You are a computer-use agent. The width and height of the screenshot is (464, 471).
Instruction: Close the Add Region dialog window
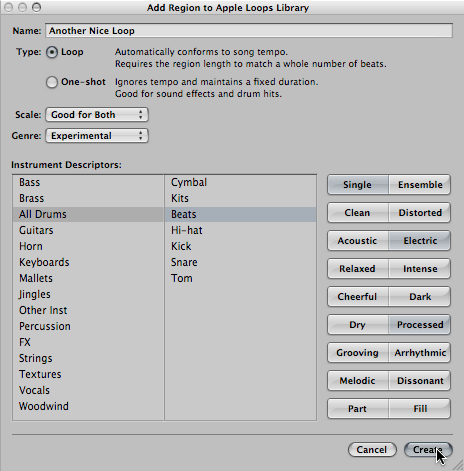click(9, 7)
